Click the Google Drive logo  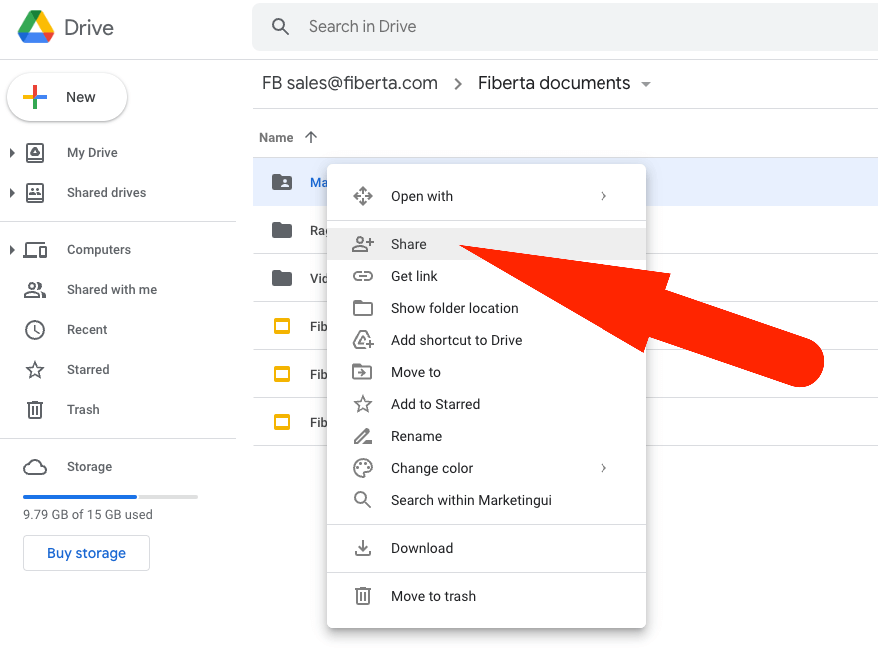(x=36, y=27)
